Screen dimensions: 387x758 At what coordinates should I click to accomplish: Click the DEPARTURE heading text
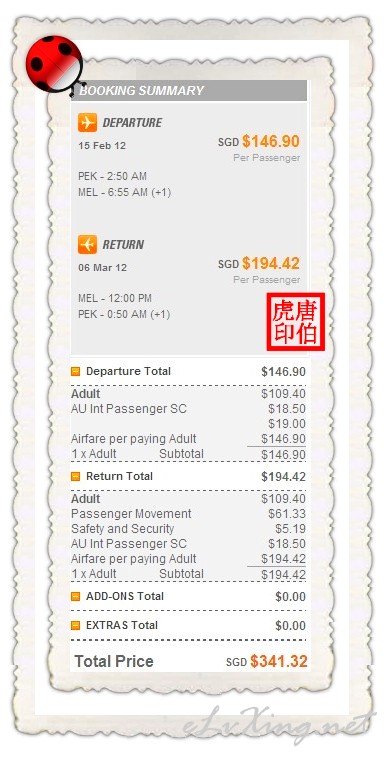pos(132,123)
